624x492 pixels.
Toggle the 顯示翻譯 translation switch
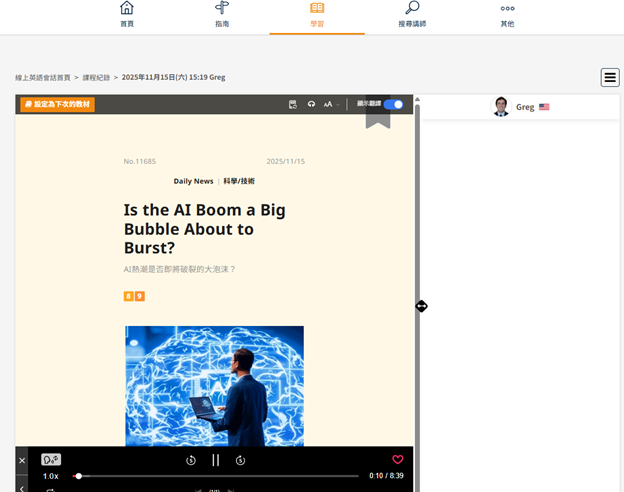pos(393,104)
